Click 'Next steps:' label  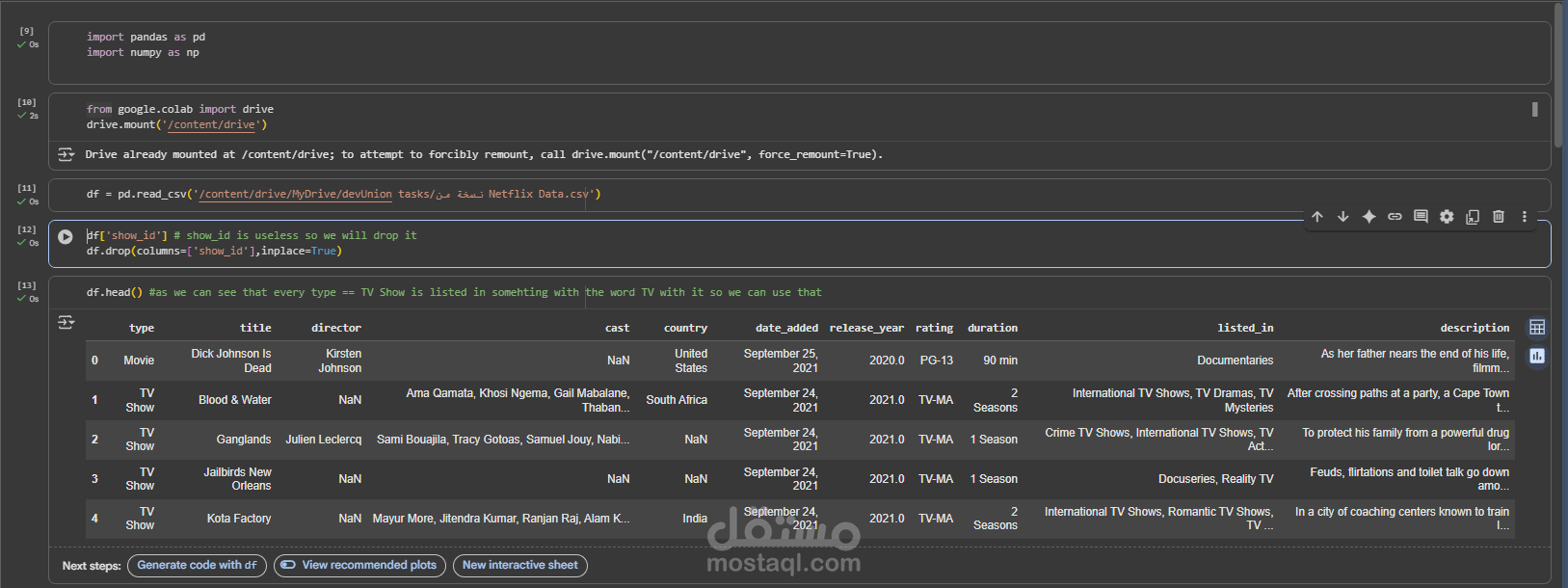point(92,566)
